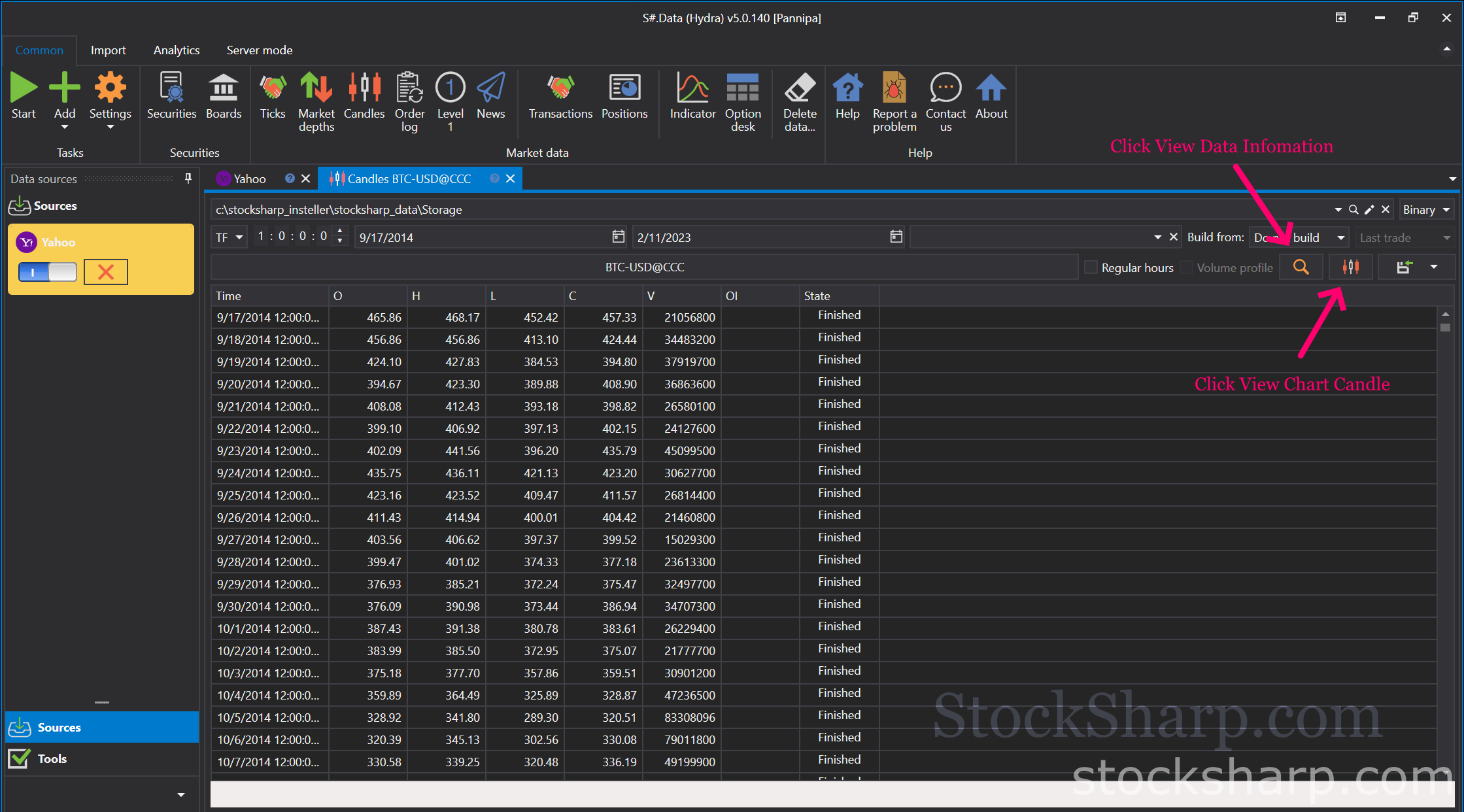The width and height of the screenshot is (1464, 812).
Task: Click the orange view data magnifier icon
Action: 1301,267
